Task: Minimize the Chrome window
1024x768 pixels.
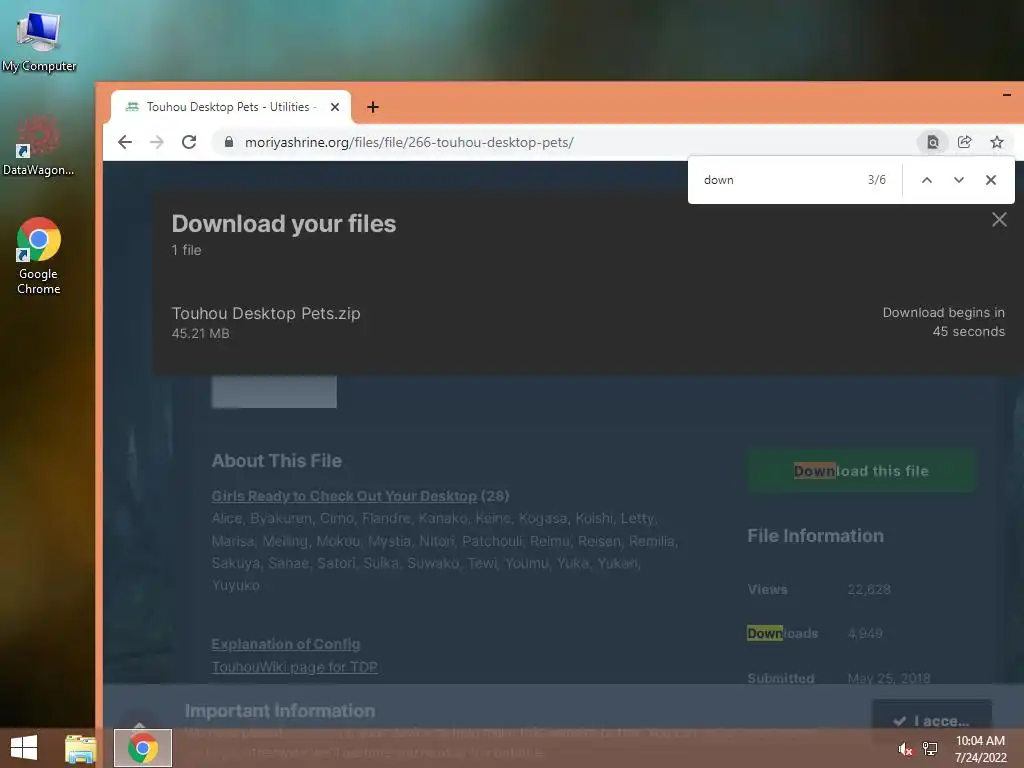Action: click(x=1006, y=95)
